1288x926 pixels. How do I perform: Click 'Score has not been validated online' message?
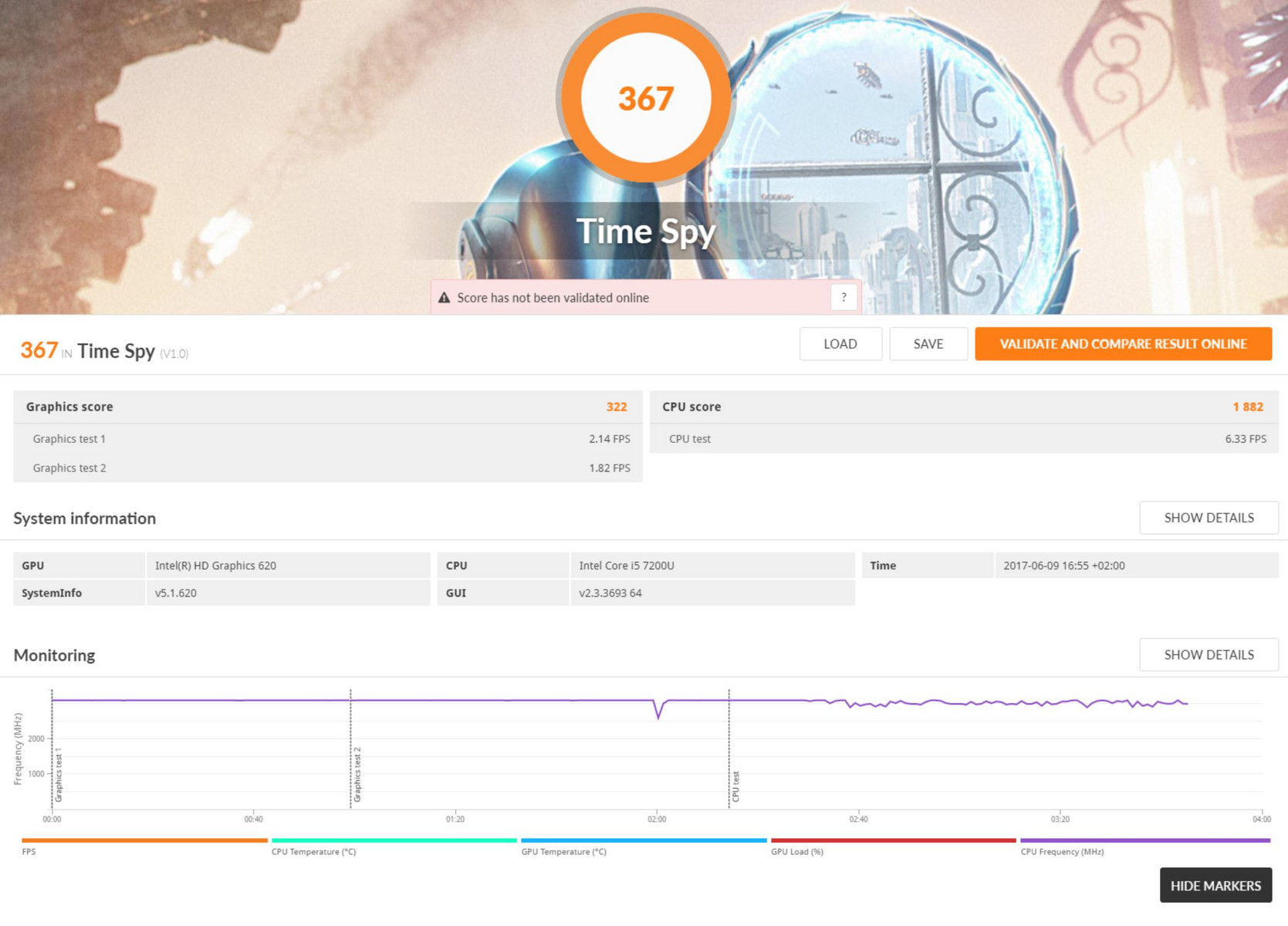coord(553,298)
